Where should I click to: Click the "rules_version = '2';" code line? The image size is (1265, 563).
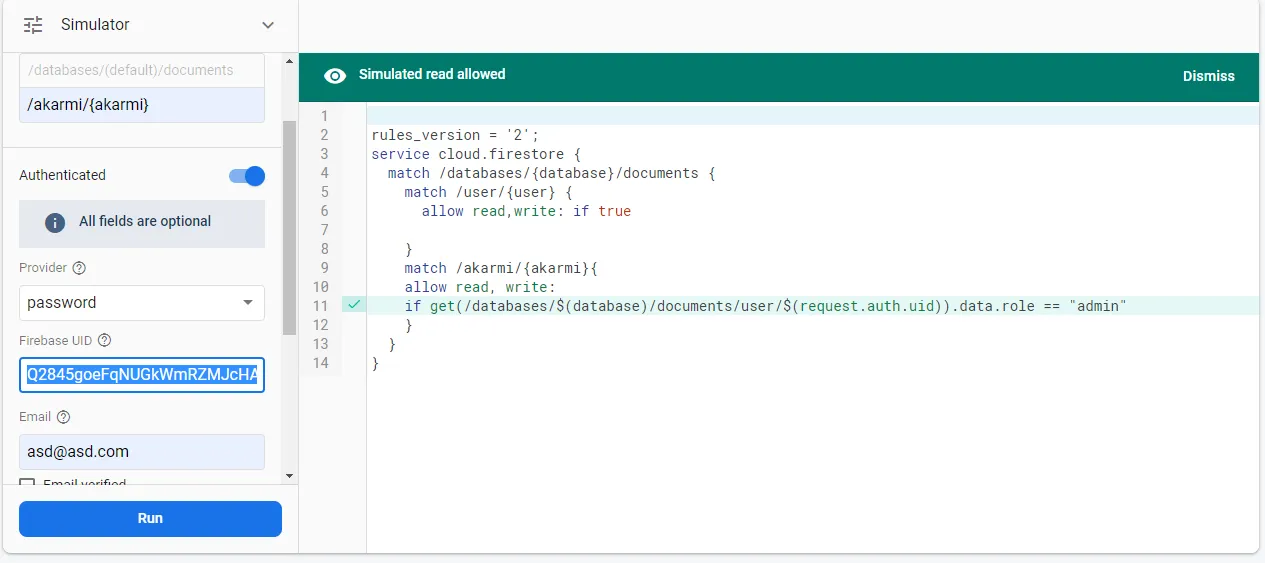(x=455, y=135)
